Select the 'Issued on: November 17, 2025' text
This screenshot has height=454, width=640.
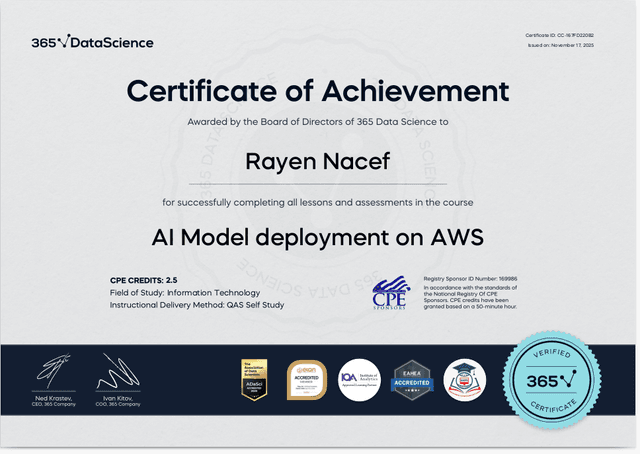[561, 45]
